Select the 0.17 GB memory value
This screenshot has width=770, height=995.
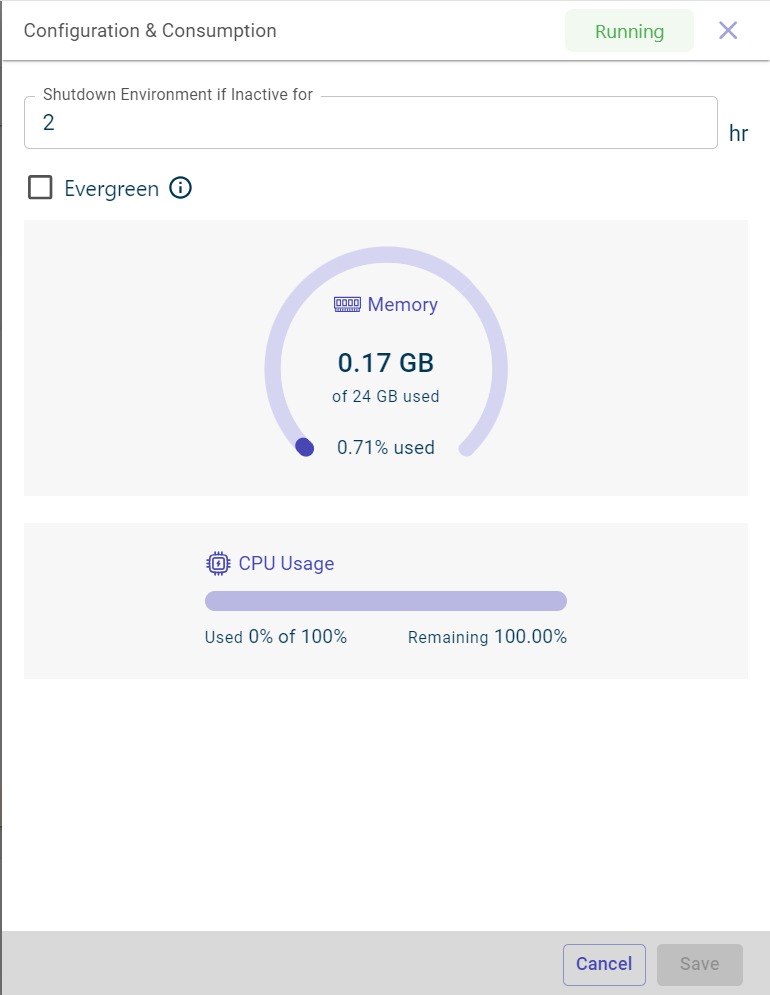point(385,362)
